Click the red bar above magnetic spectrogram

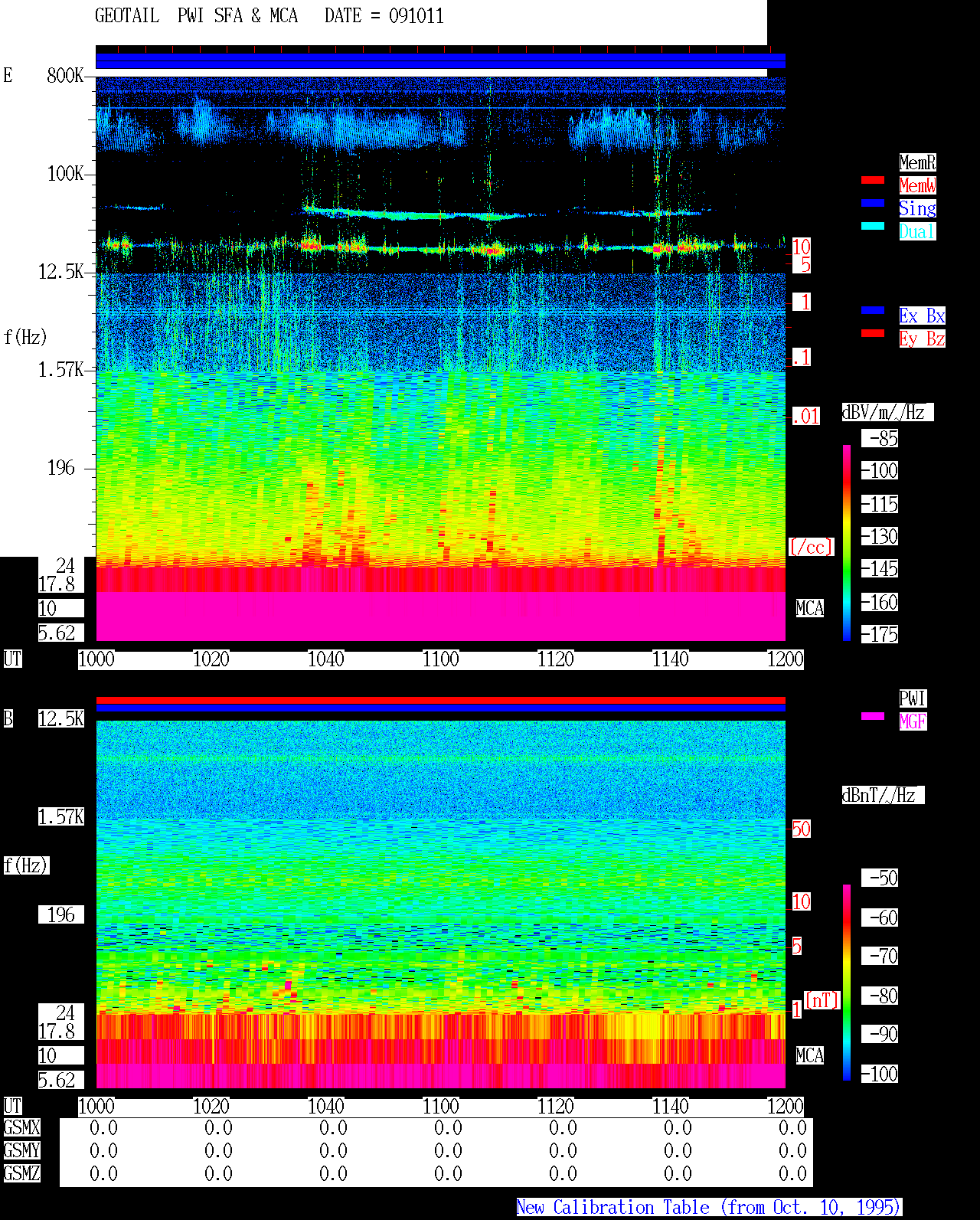coord(440,700)
